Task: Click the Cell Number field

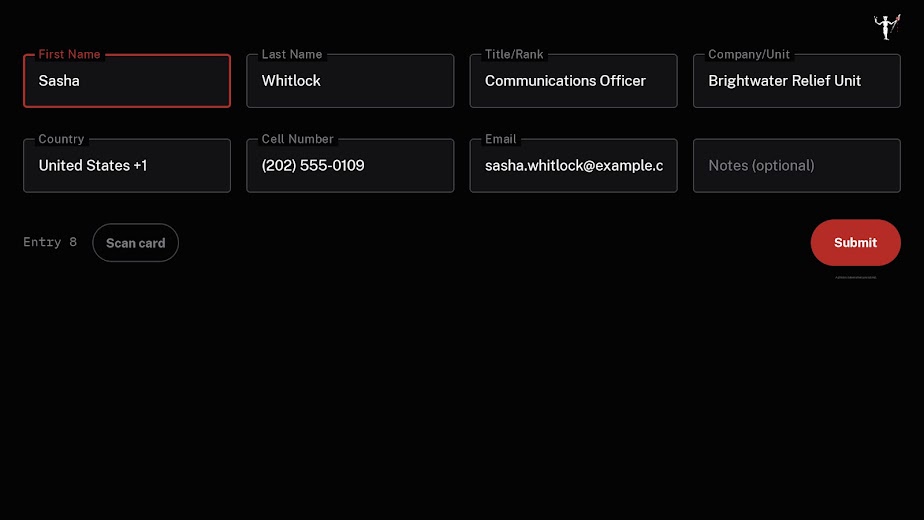Action: click(350, 166)
